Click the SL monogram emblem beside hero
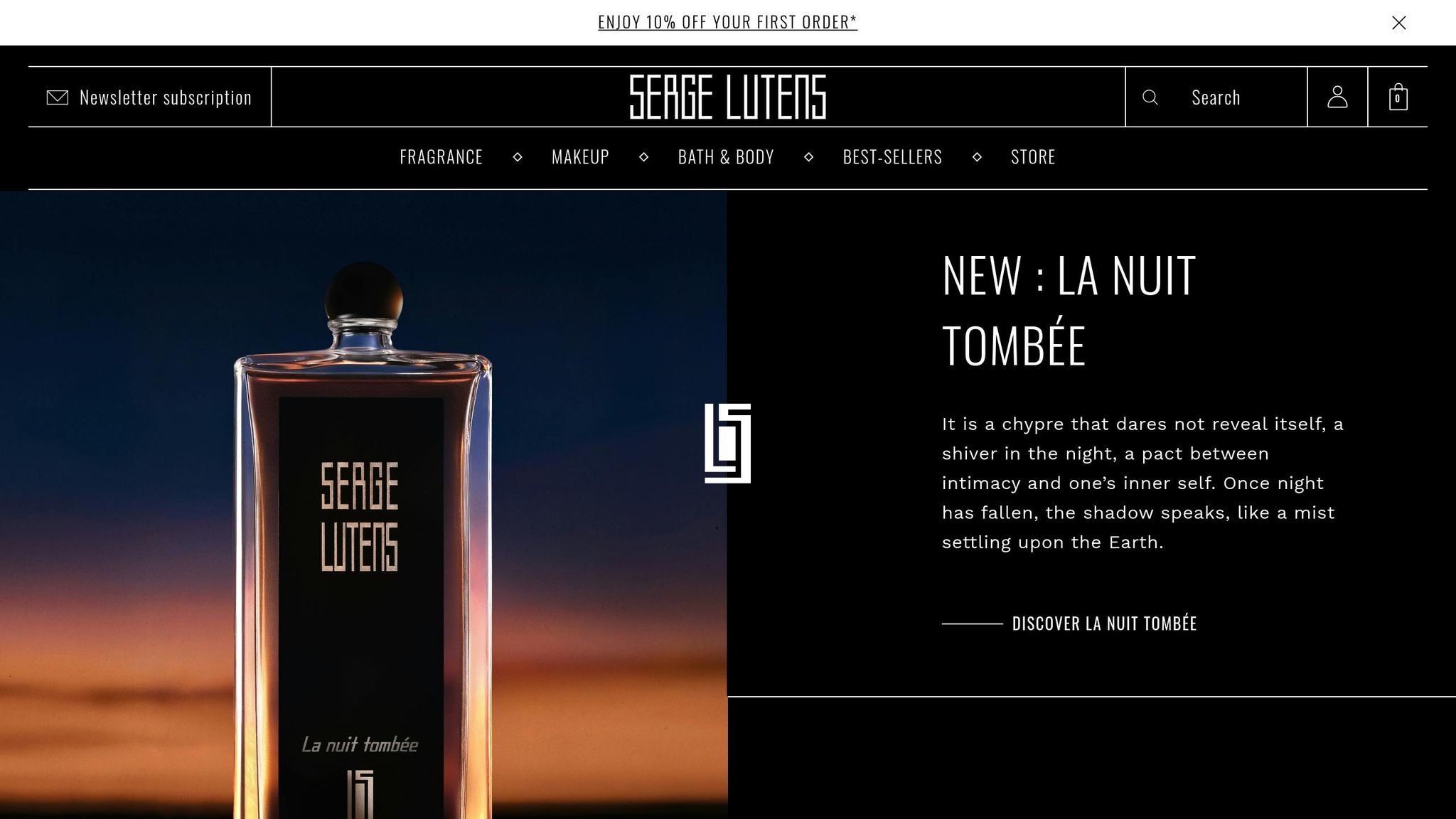Viewport: 1456px width, 819px height. pyautogui.click(x=727, y=444)
